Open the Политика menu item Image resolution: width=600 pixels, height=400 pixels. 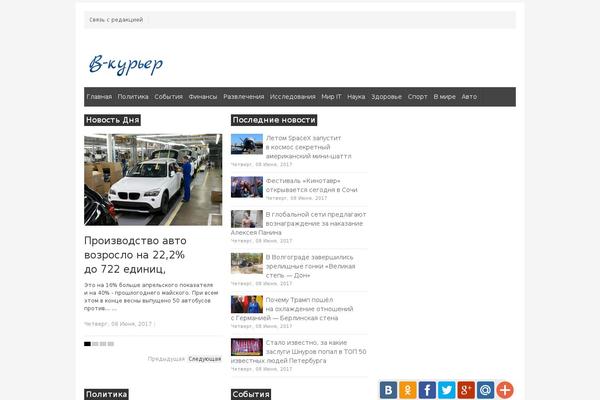tap(133, 97)
